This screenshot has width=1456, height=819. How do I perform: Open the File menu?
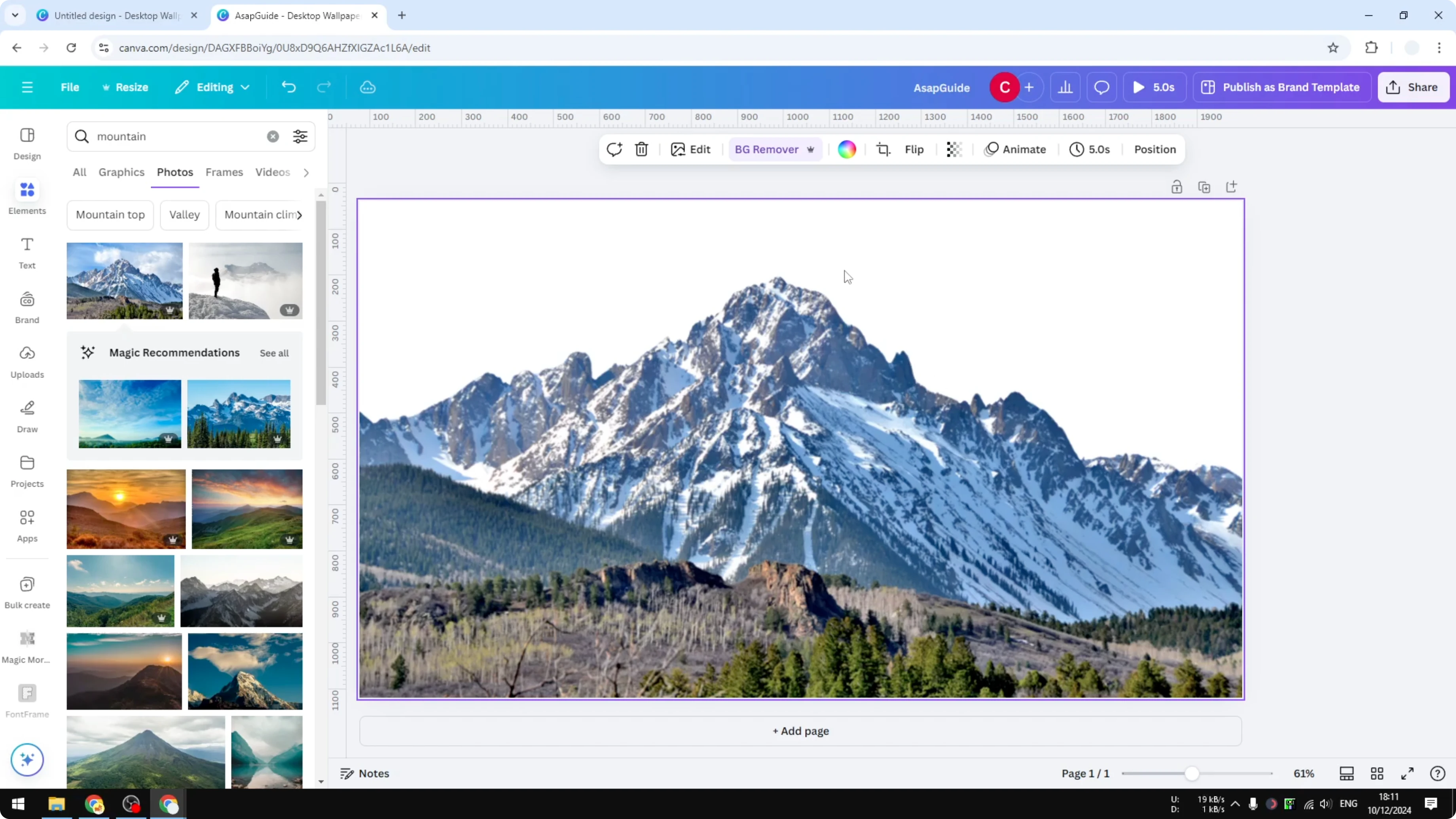click(70, 87)
